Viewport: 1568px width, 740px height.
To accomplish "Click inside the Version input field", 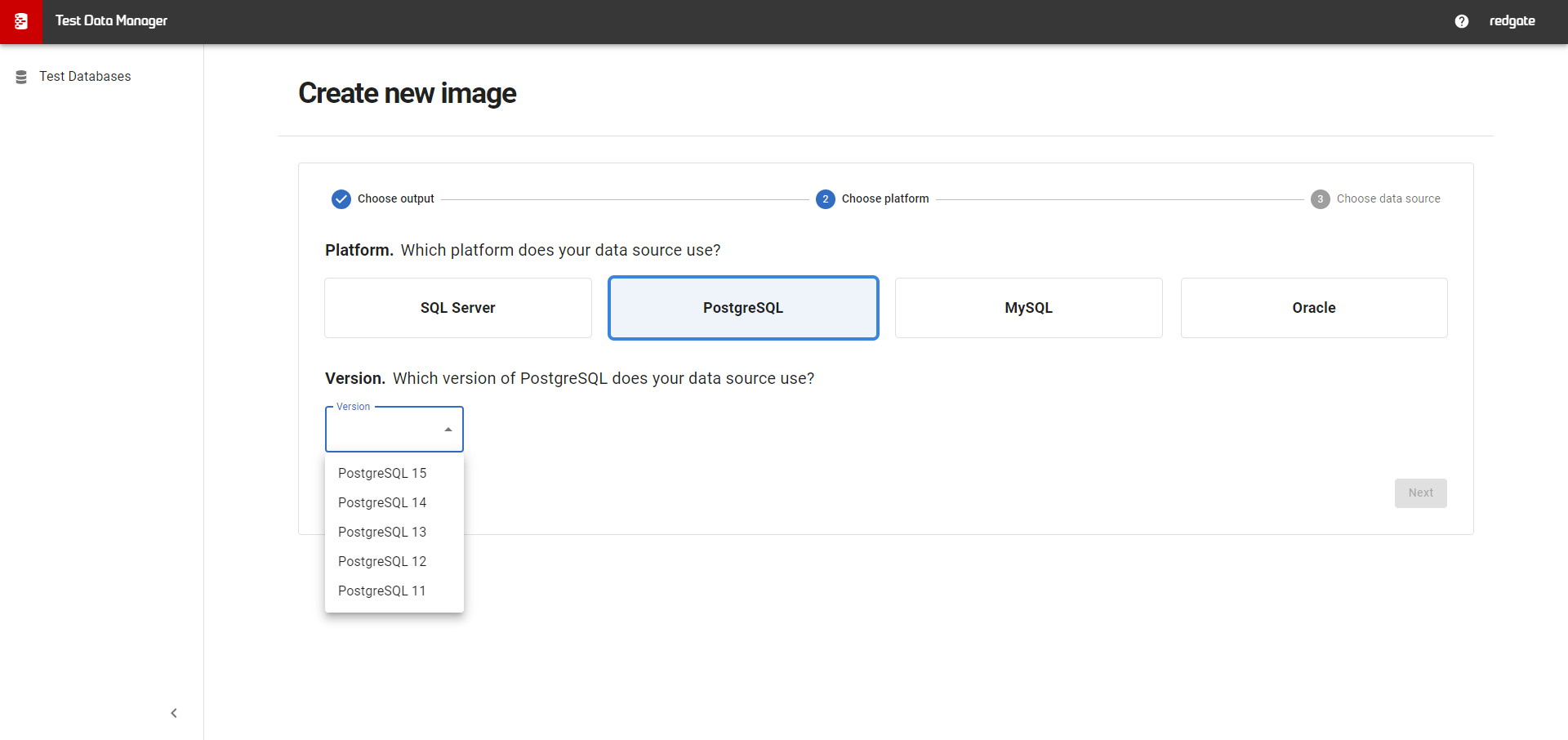I will tap(384, 428).
